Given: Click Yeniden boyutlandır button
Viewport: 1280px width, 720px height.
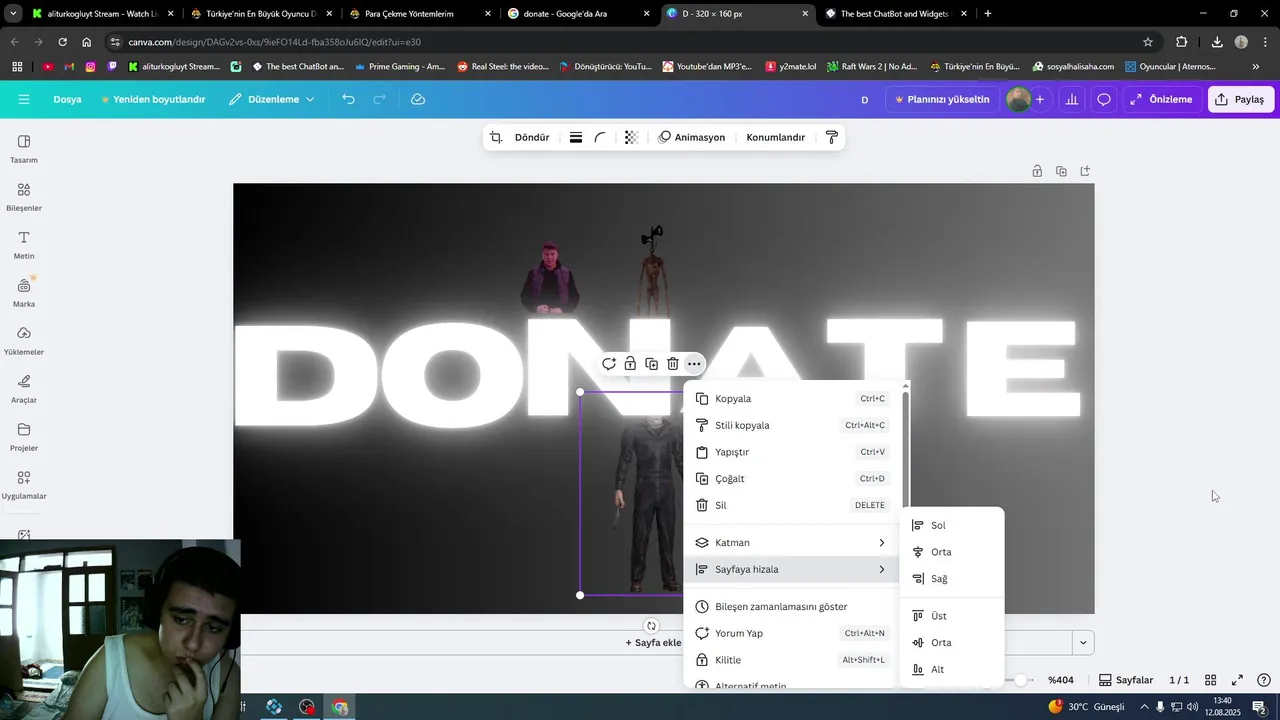Looking at the screenshot, I should coord(153,99).
